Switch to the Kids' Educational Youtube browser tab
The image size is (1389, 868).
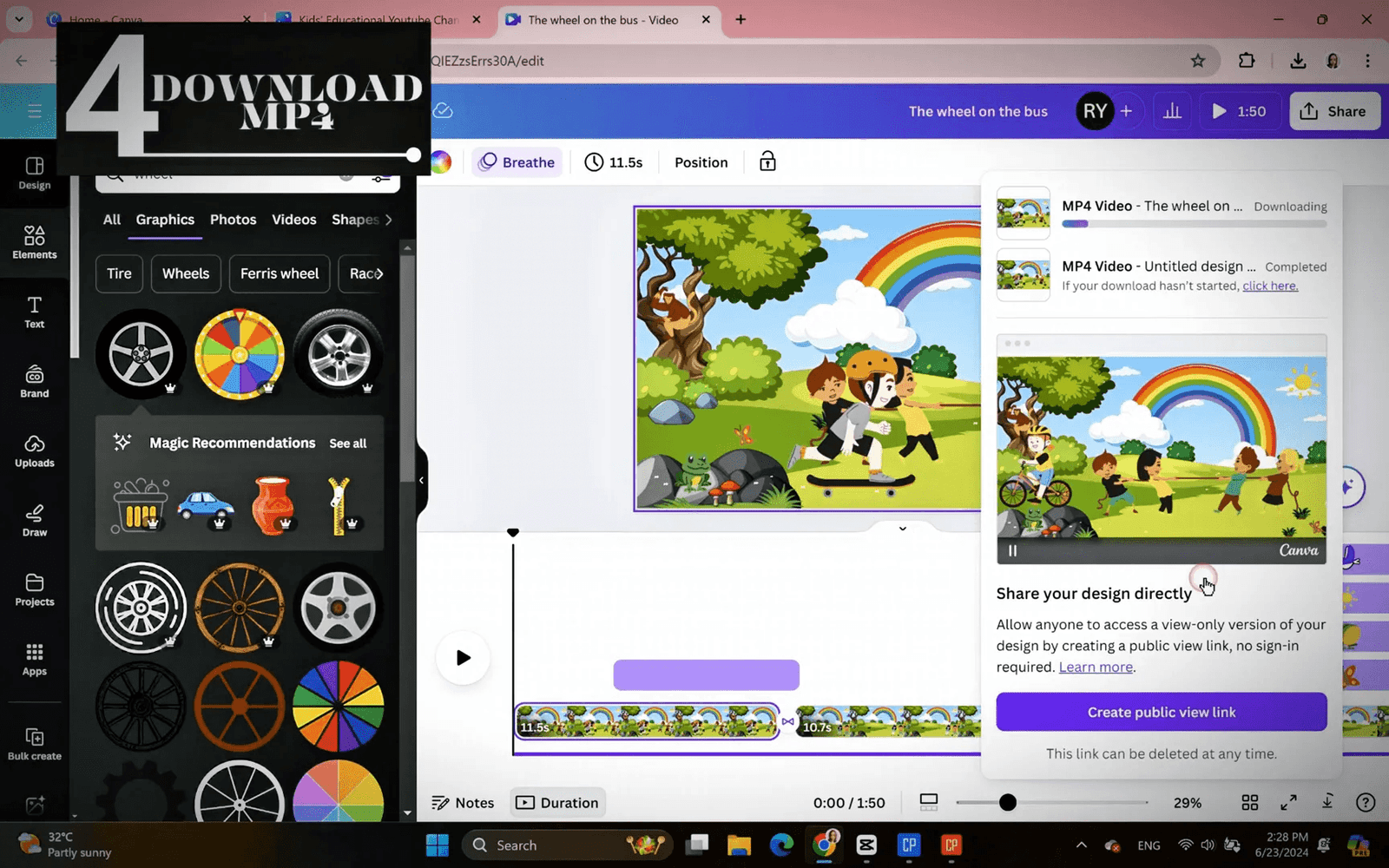(379, 19)
